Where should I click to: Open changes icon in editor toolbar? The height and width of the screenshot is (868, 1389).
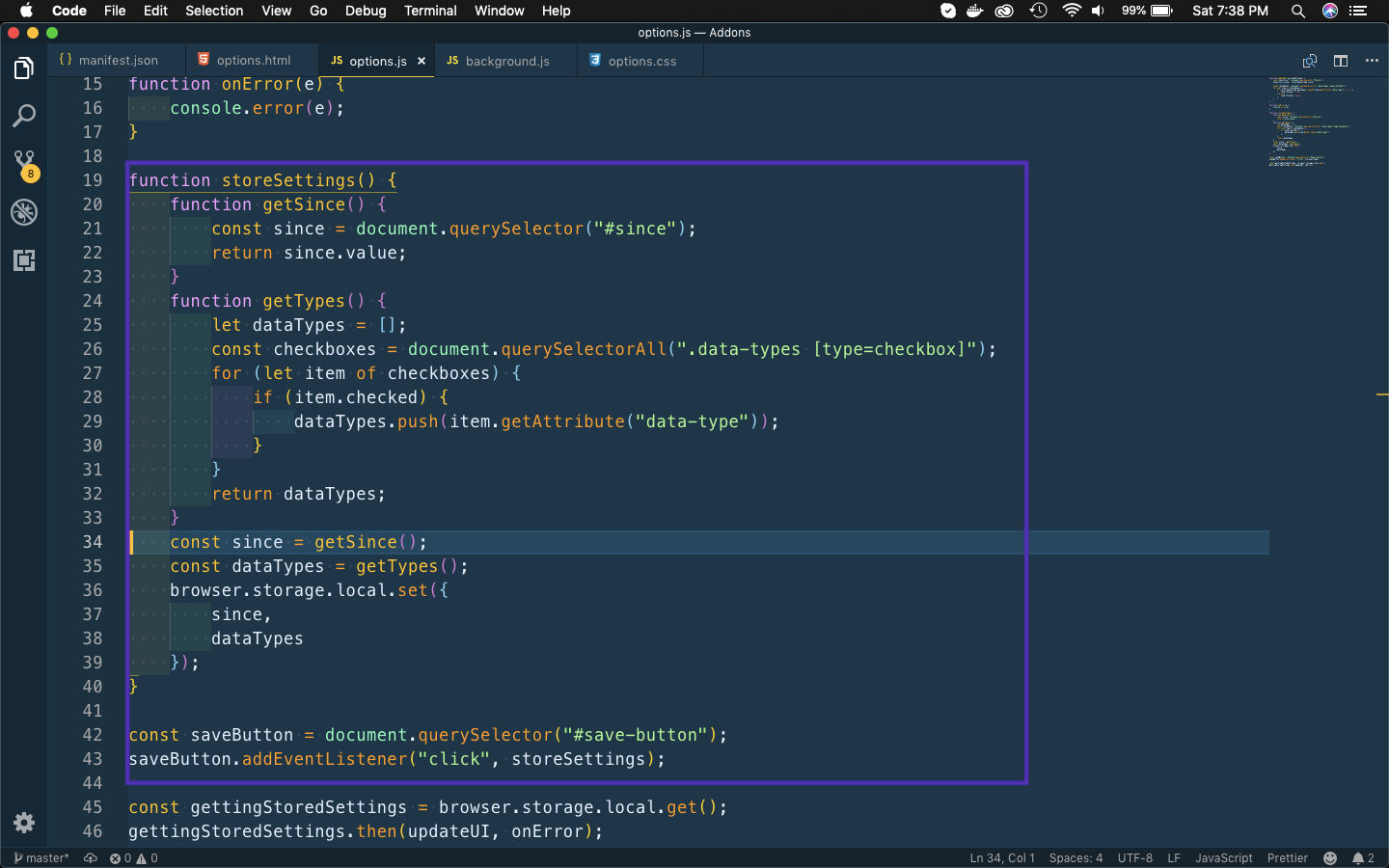(1310, 61)
